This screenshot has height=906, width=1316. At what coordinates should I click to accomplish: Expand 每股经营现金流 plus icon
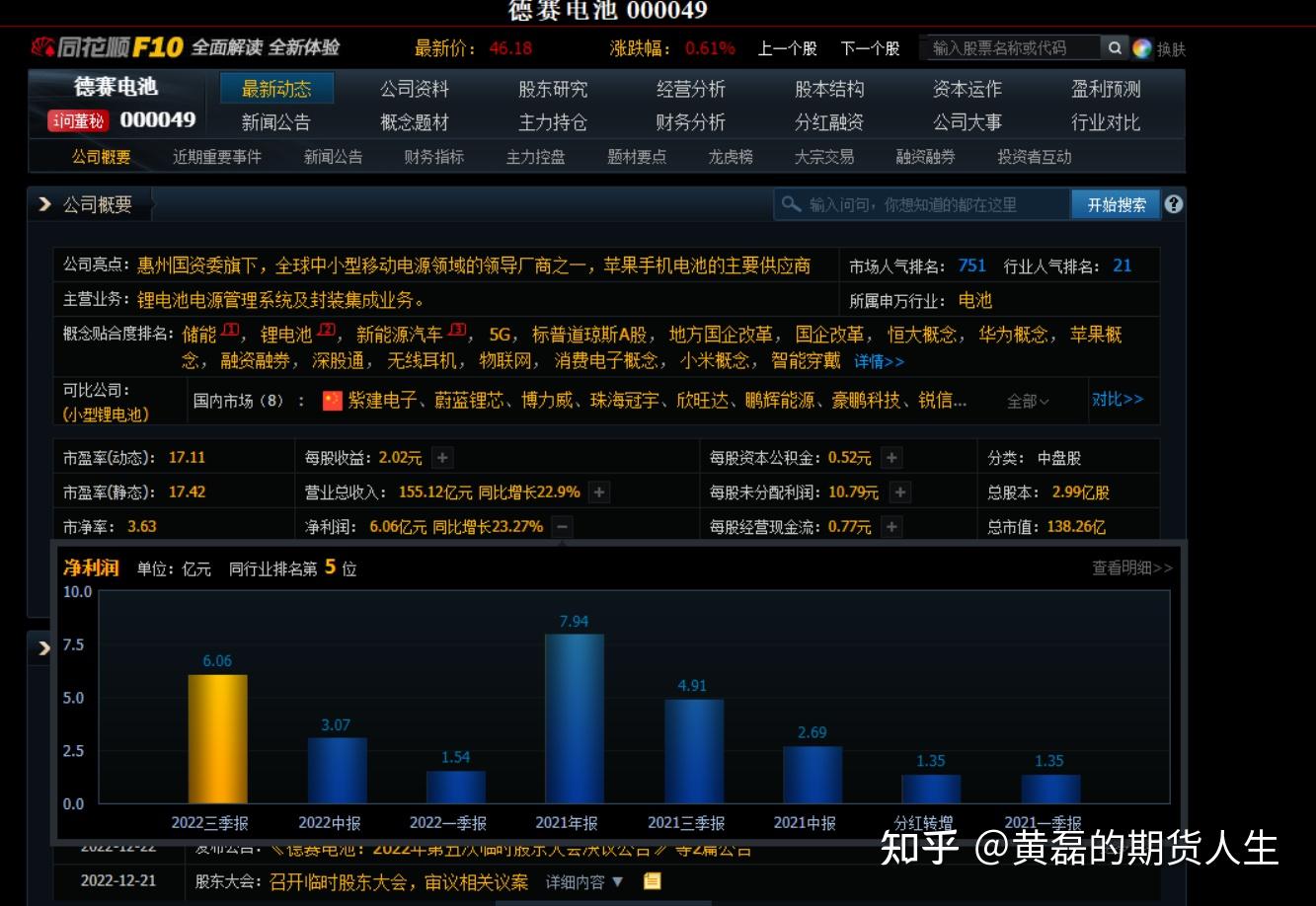pyautogui.click(x=891, y=527)
